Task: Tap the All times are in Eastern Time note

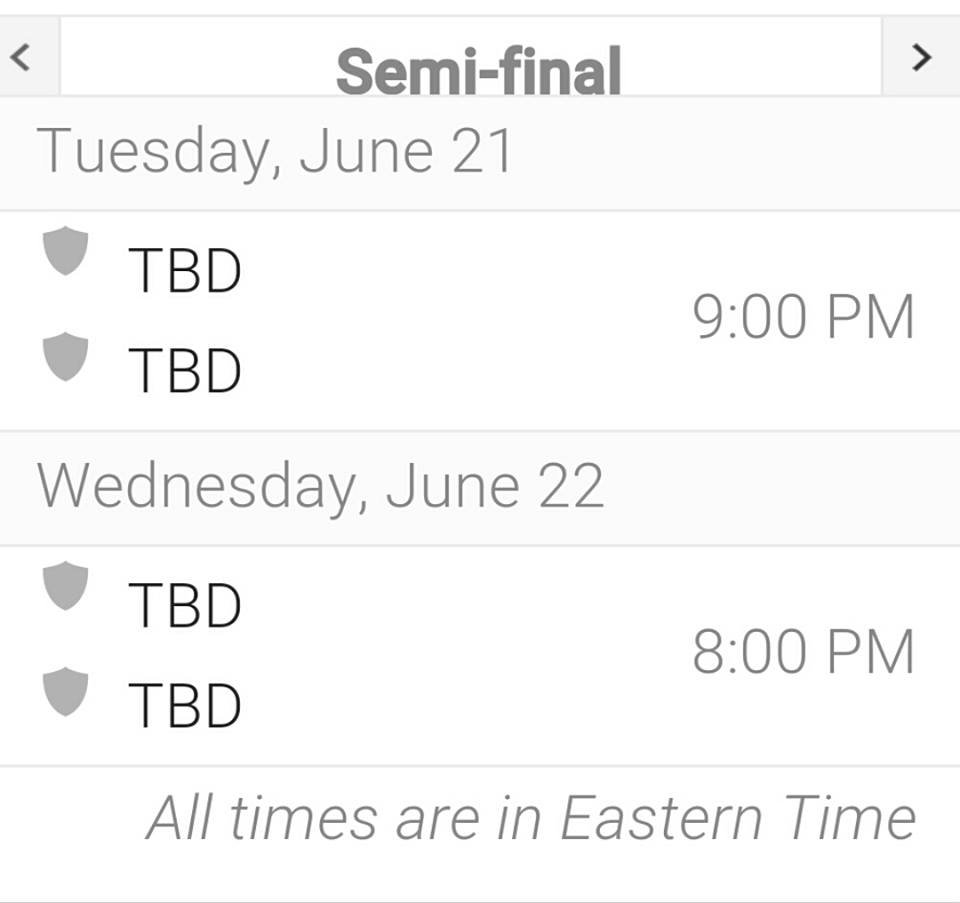Action: point(531,818)
